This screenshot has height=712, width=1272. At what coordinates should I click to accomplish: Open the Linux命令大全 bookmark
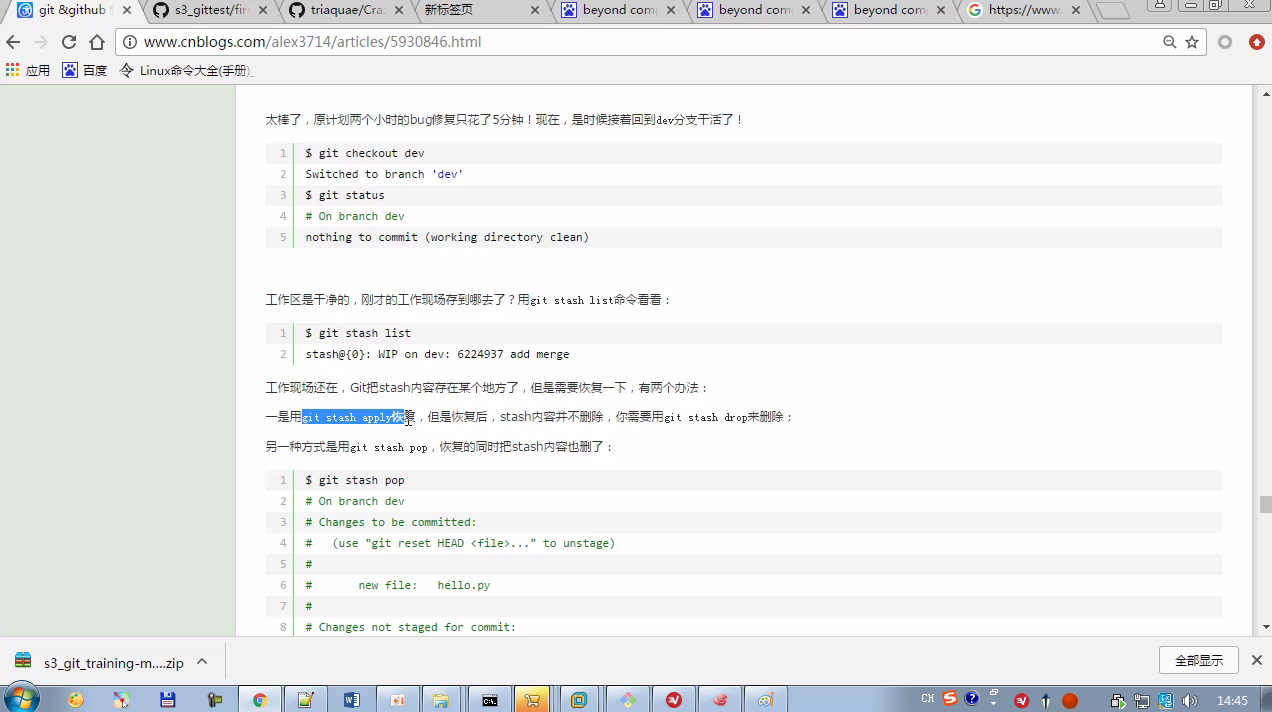[x=187, y=70]
